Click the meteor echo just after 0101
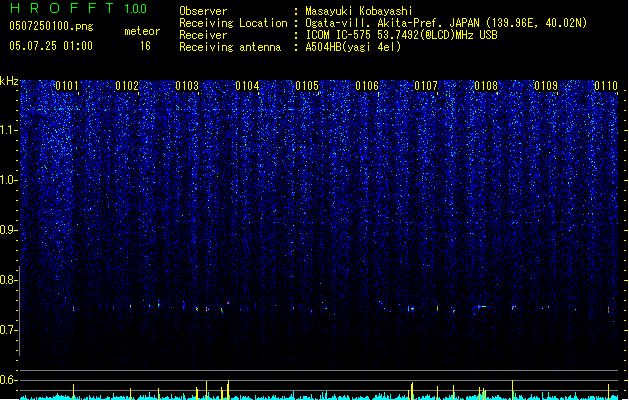629x400 pixels. pos(73,309)
